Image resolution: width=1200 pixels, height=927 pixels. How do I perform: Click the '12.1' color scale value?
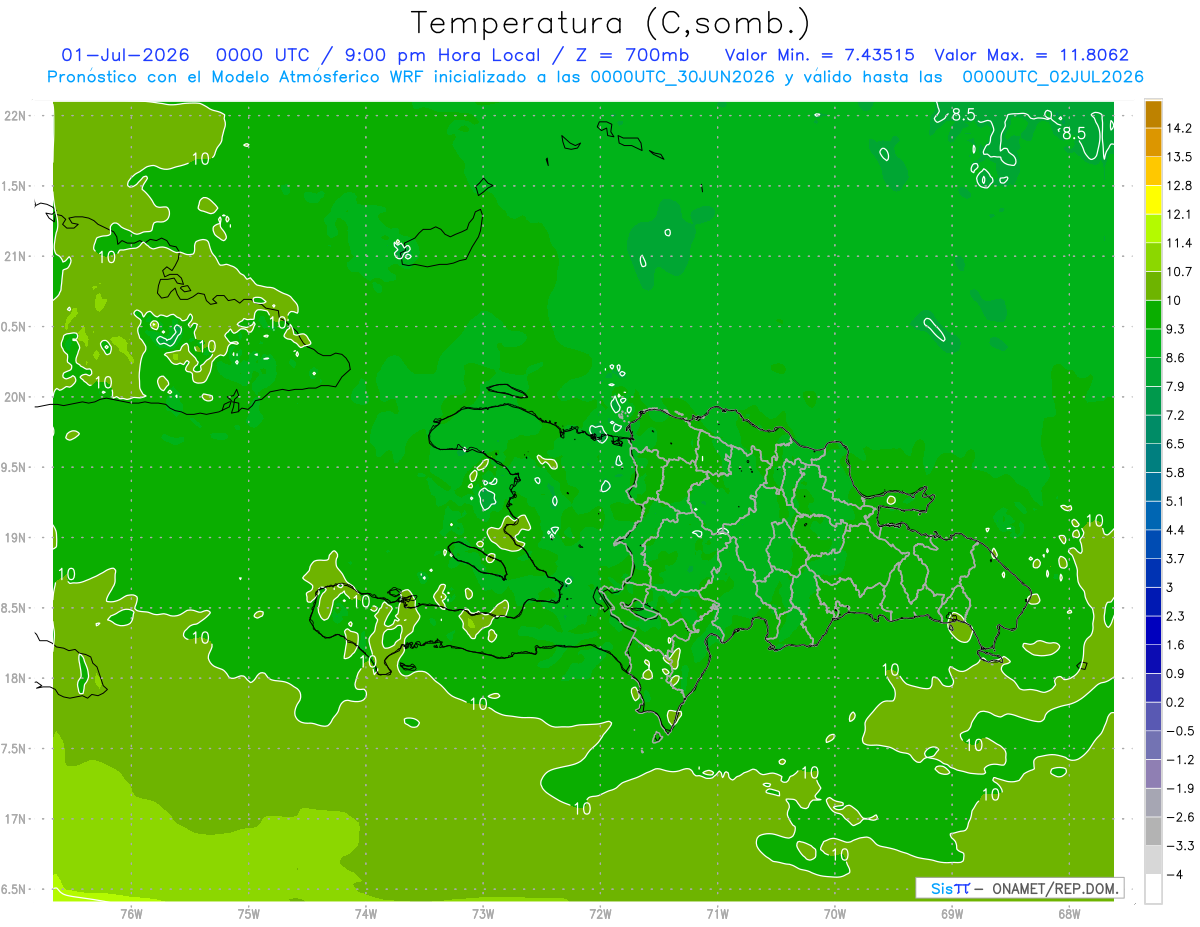point(1180,214)
